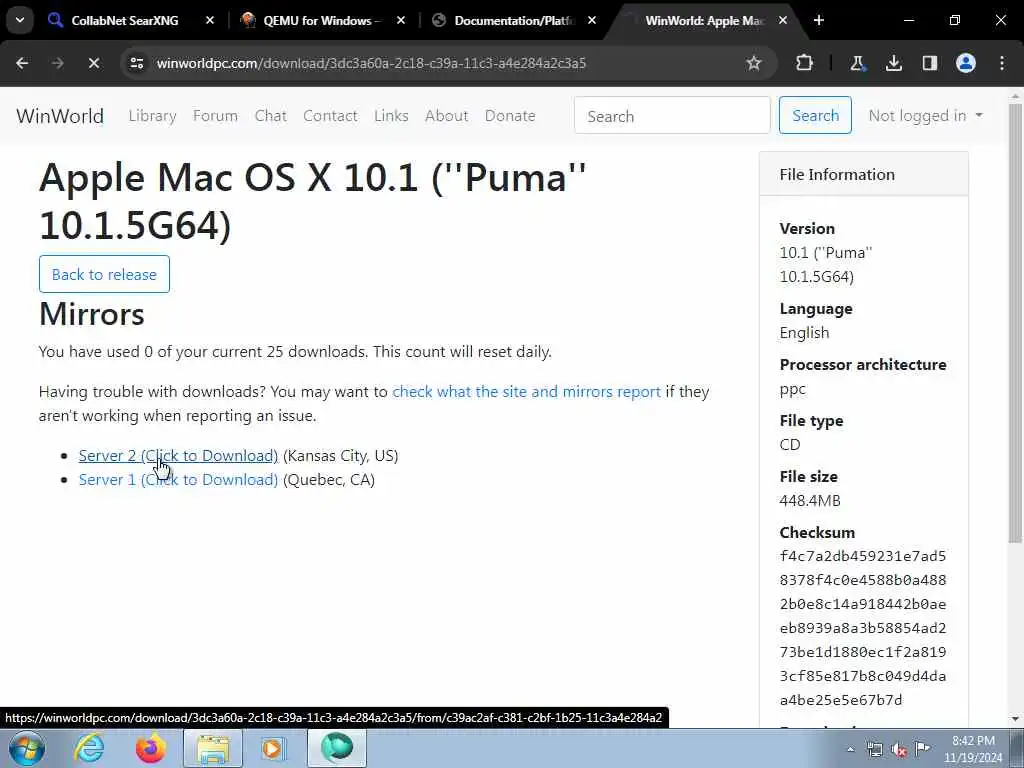Open the Forum menu item

pos(215,116)
